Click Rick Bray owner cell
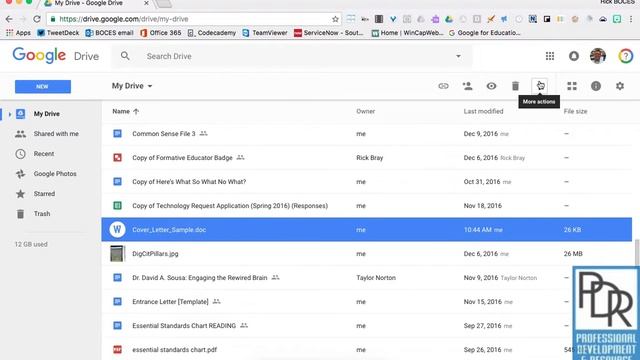This screenshot has width=640, height=360. 369,158
